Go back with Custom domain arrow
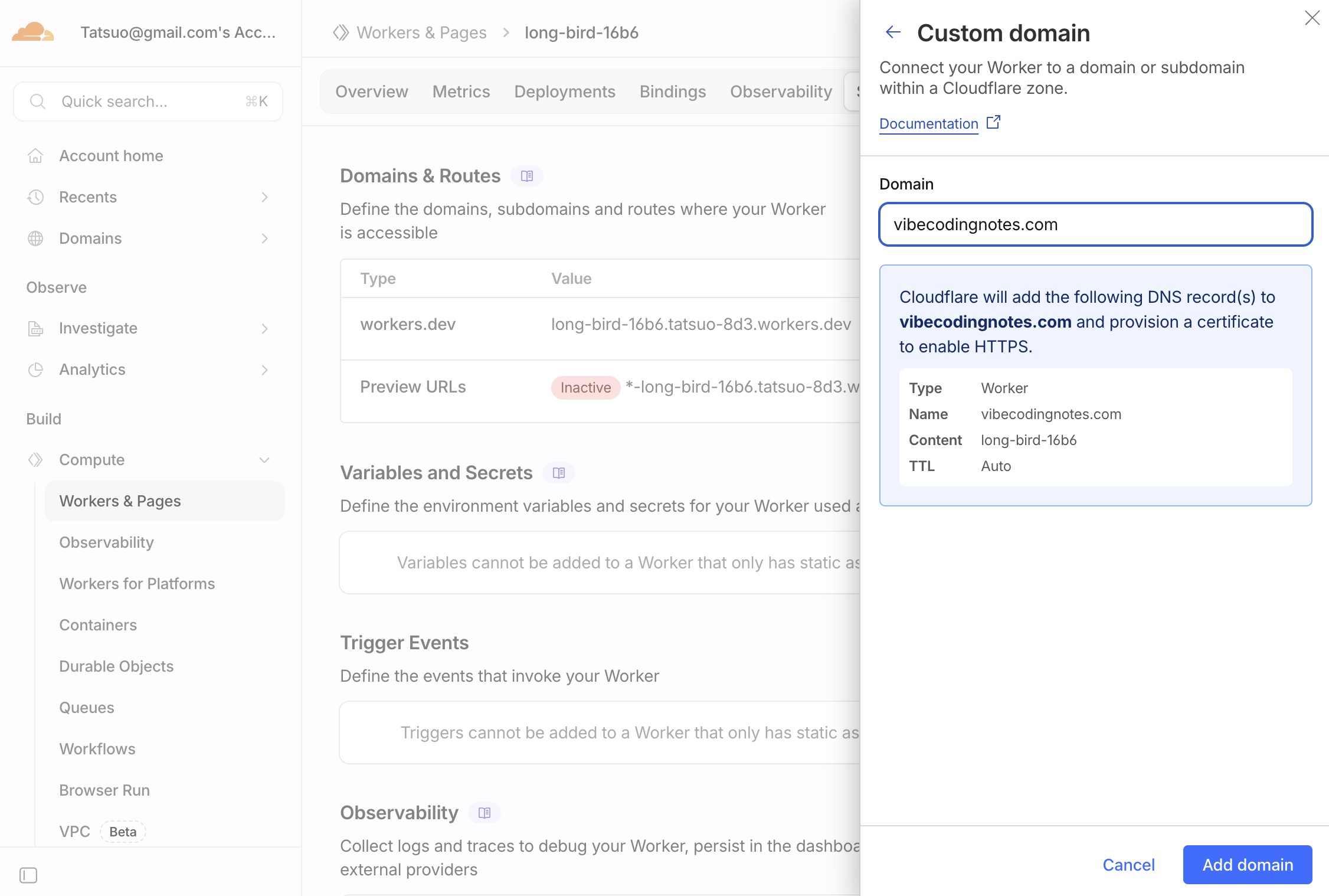Image resolution: width=1329 pixels, height=896 pixels. (893, 32)
